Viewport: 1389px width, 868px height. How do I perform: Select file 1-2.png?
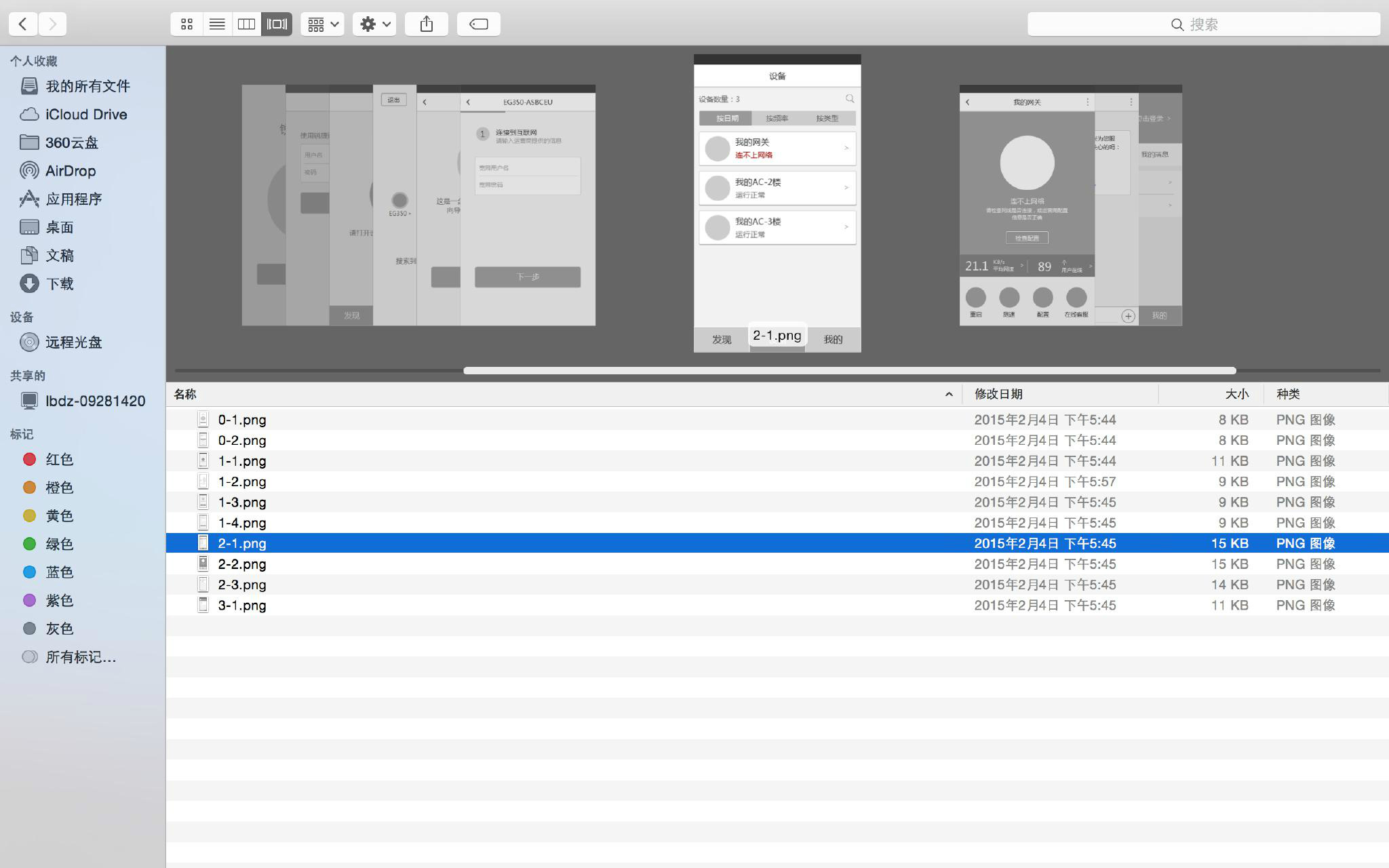[777, 481]
